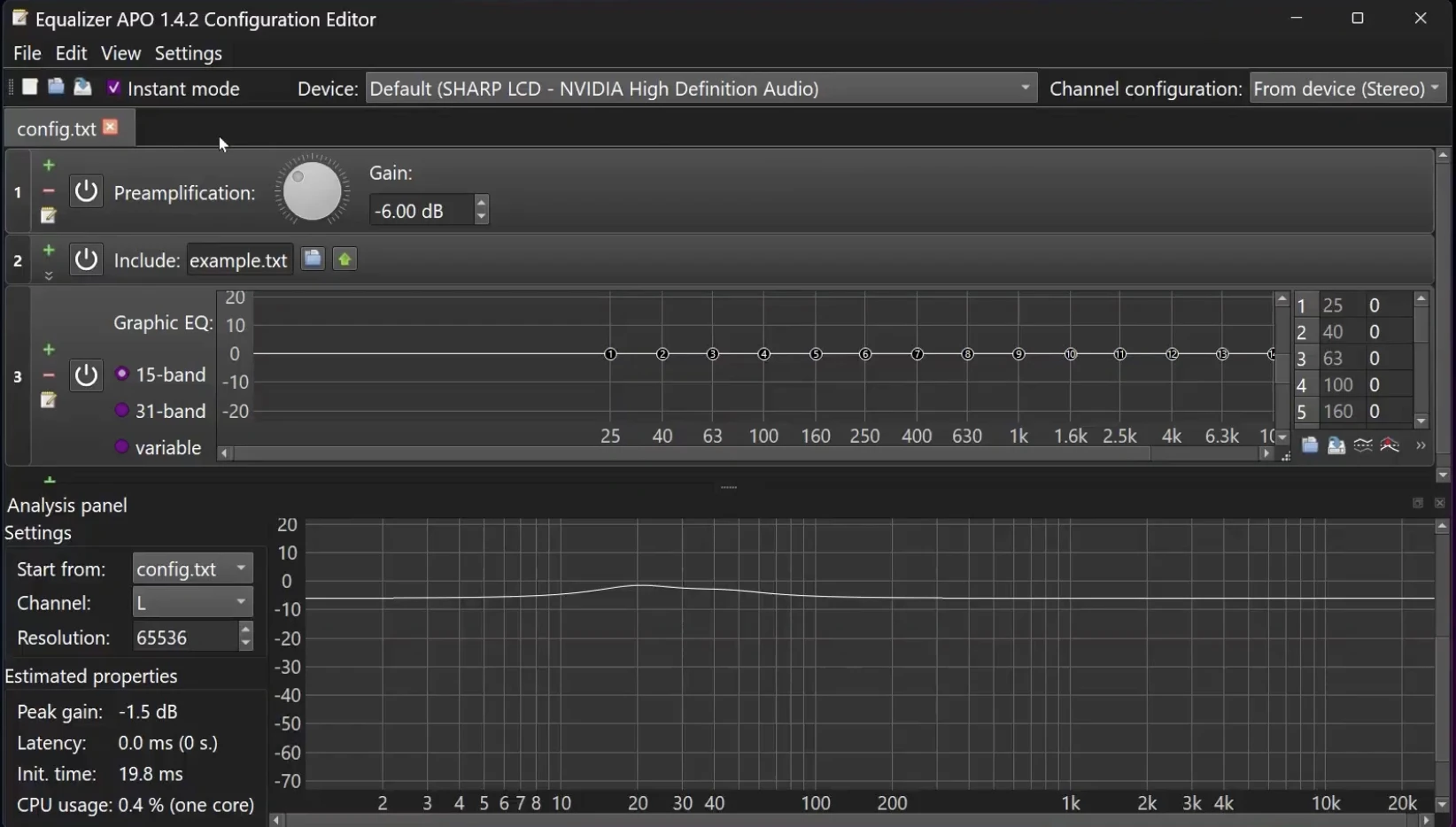1456x827 pixels.
Task: Open the Edit menu
Action: 71,53
